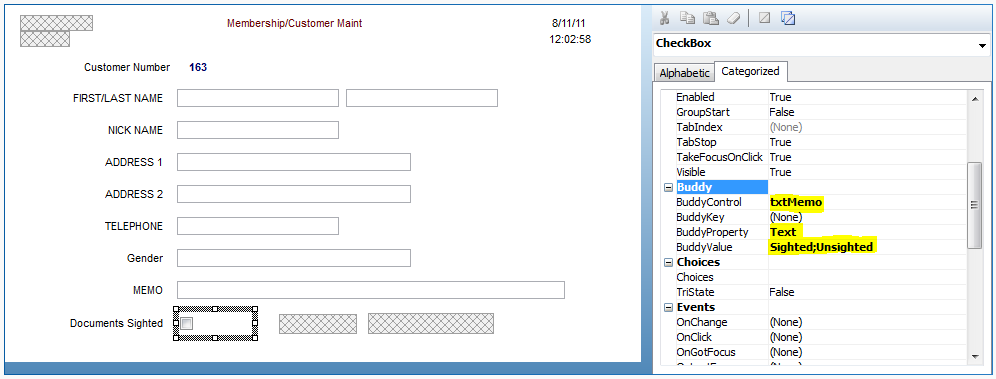Click the ADDRESS 2 input field
996x379 pixels.
294,194
